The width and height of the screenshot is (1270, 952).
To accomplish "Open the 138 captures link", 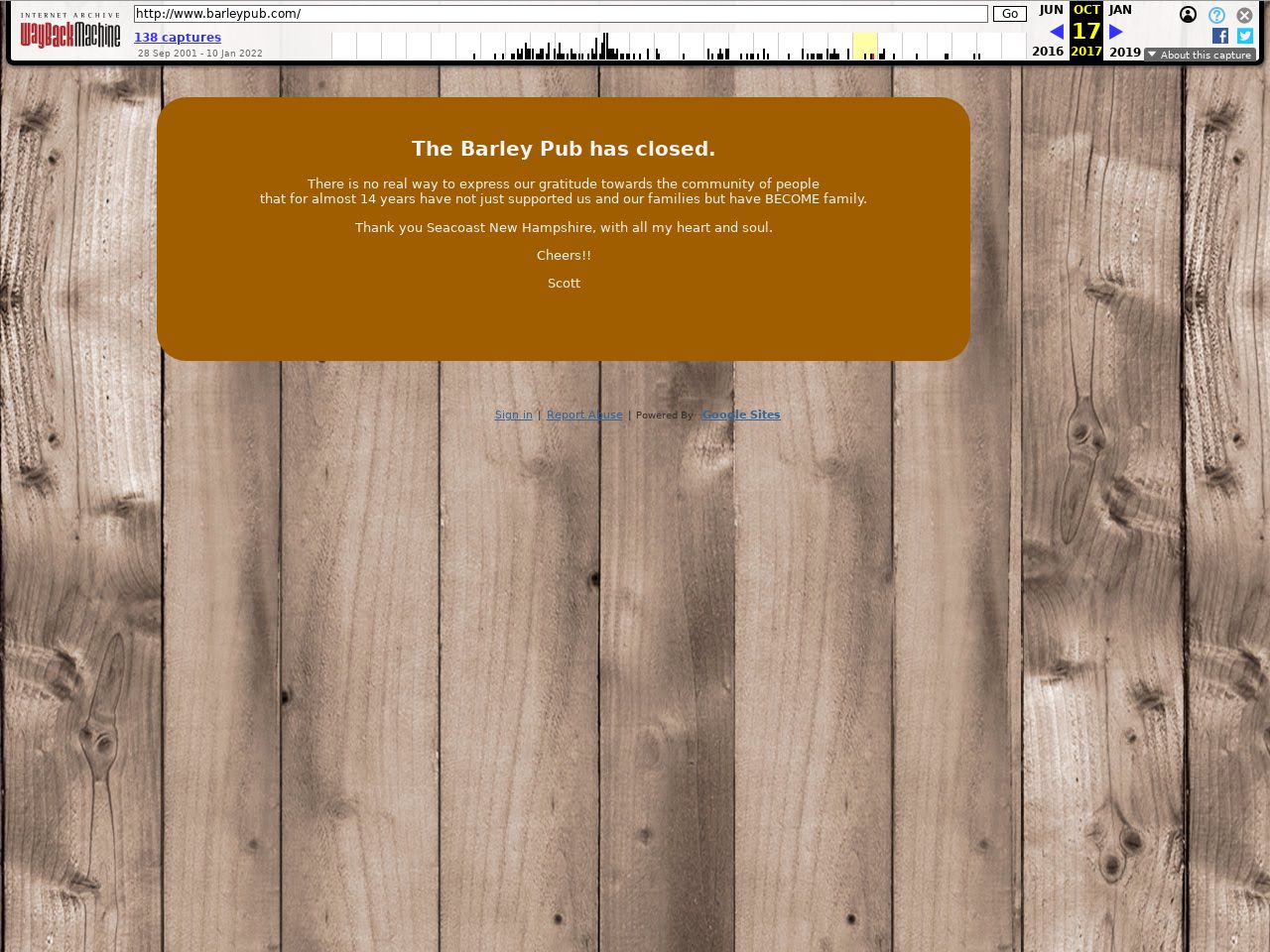I will point(178,38).
